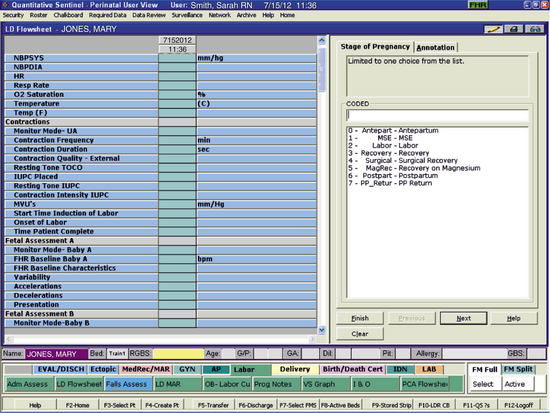The image size is (550, 413).
Task: Select '3 - Recovery - Recovery' list entry
Action: click(x=389, y=153)
